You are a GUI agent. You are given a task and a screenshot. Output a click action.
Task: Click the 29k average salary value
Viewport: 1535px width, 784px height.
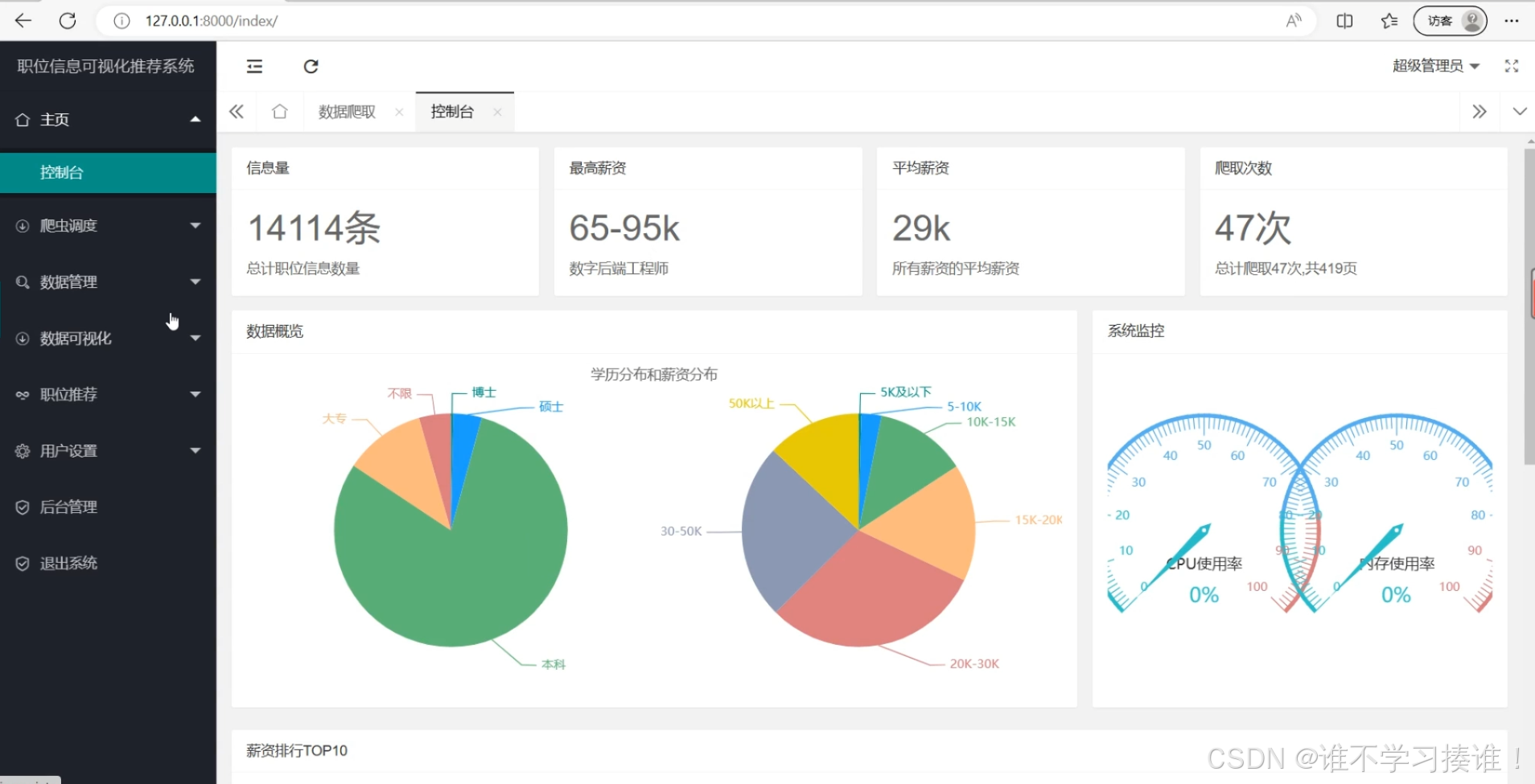(x=921, y=228)
